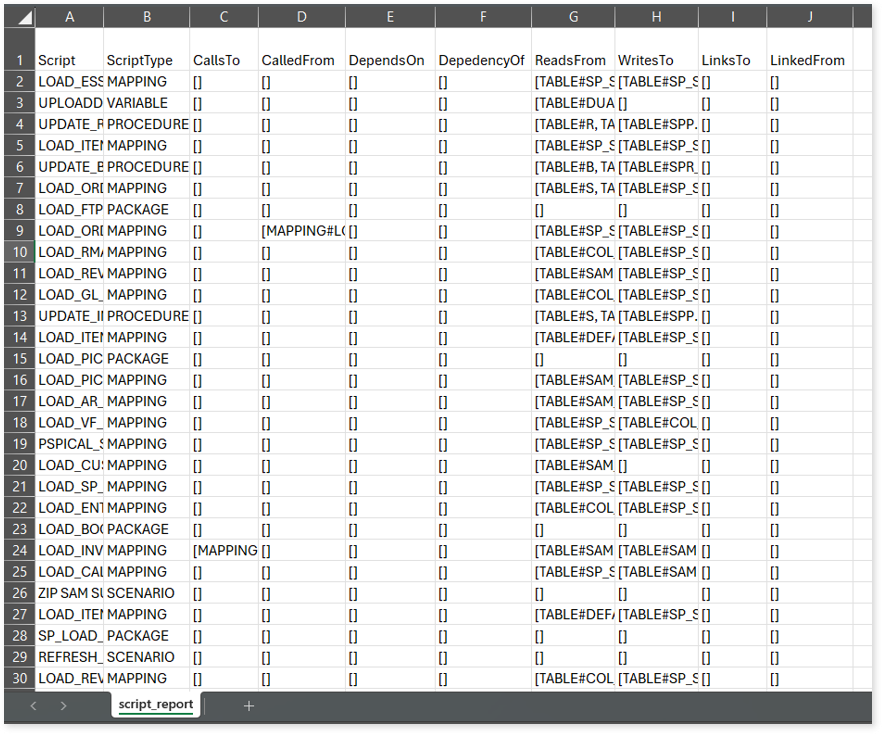Select row 1 header

coord(18,60)
